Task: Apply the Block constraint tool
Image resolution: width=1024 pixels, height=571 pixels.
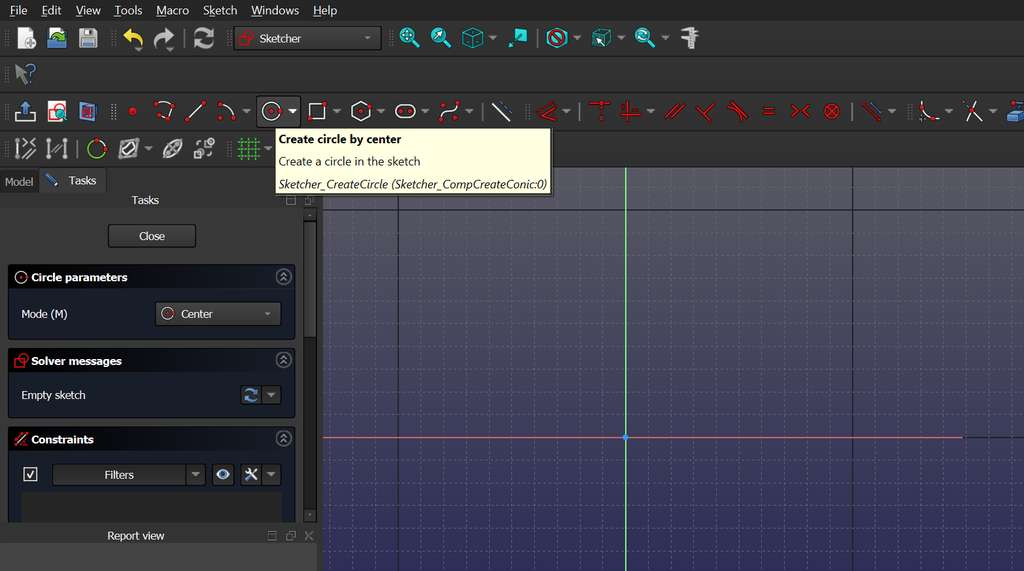Action: 831,112
